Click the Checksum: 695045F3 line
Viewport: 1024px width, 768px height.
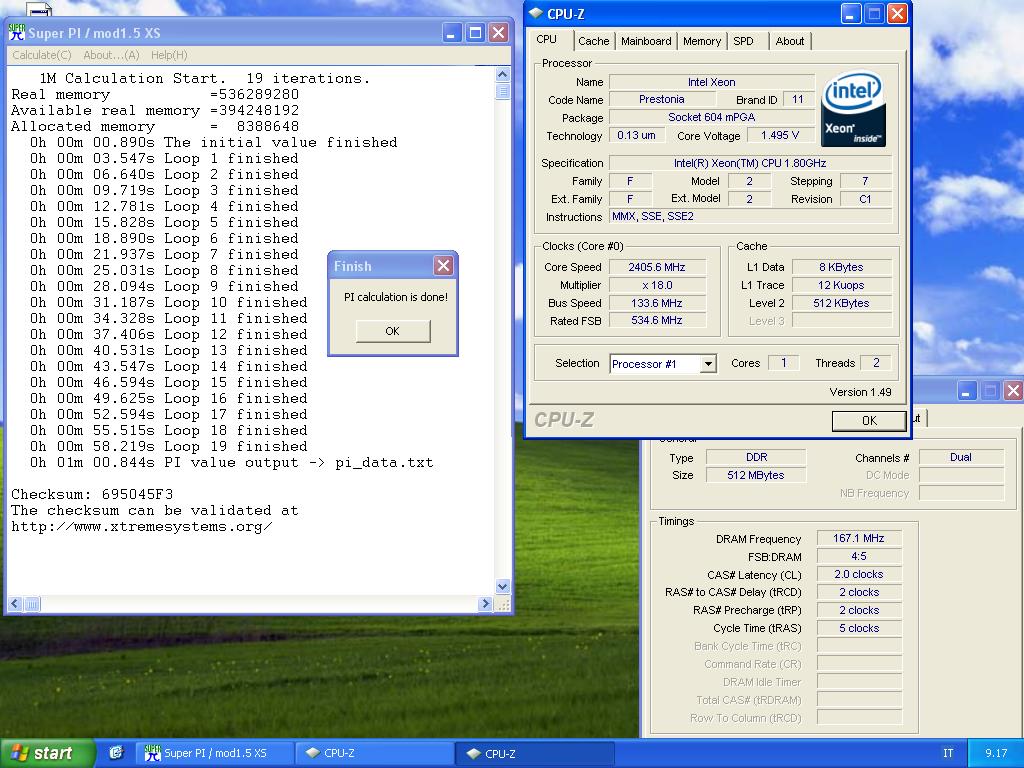92,494
